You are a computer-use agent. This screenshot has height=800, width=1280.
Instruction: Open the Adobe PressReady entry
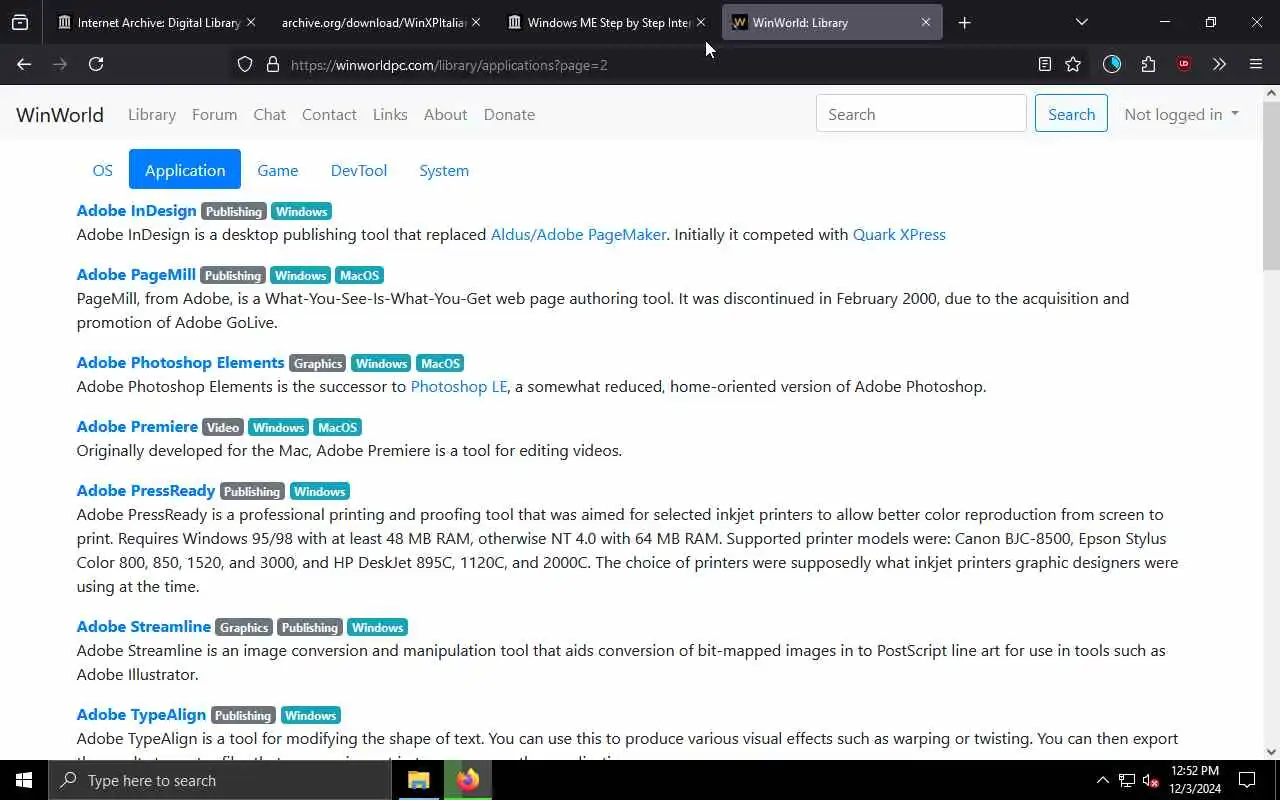146,490
